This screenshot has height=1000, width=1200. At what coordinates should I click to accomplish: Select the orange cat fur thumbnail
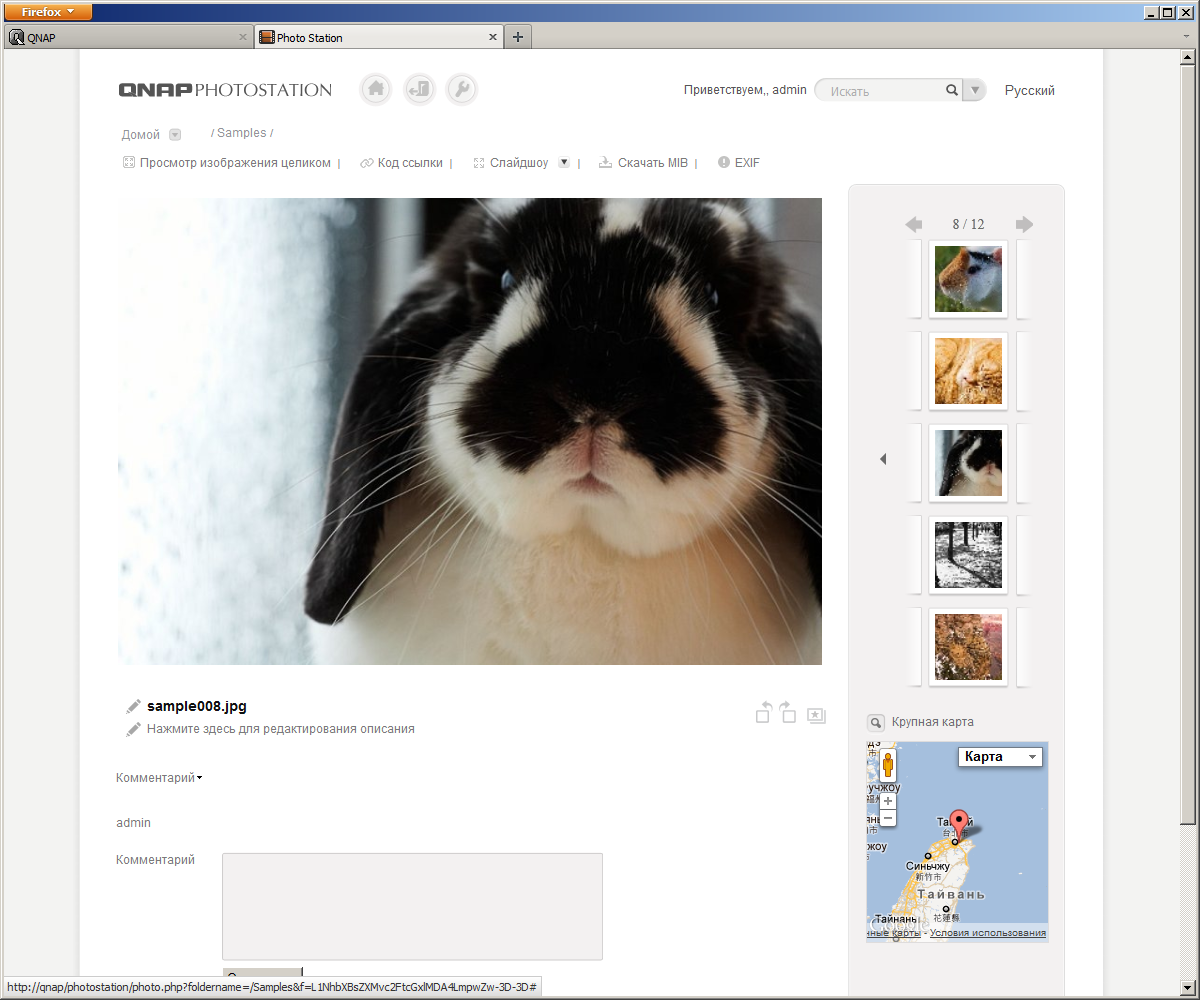[968, 371]
